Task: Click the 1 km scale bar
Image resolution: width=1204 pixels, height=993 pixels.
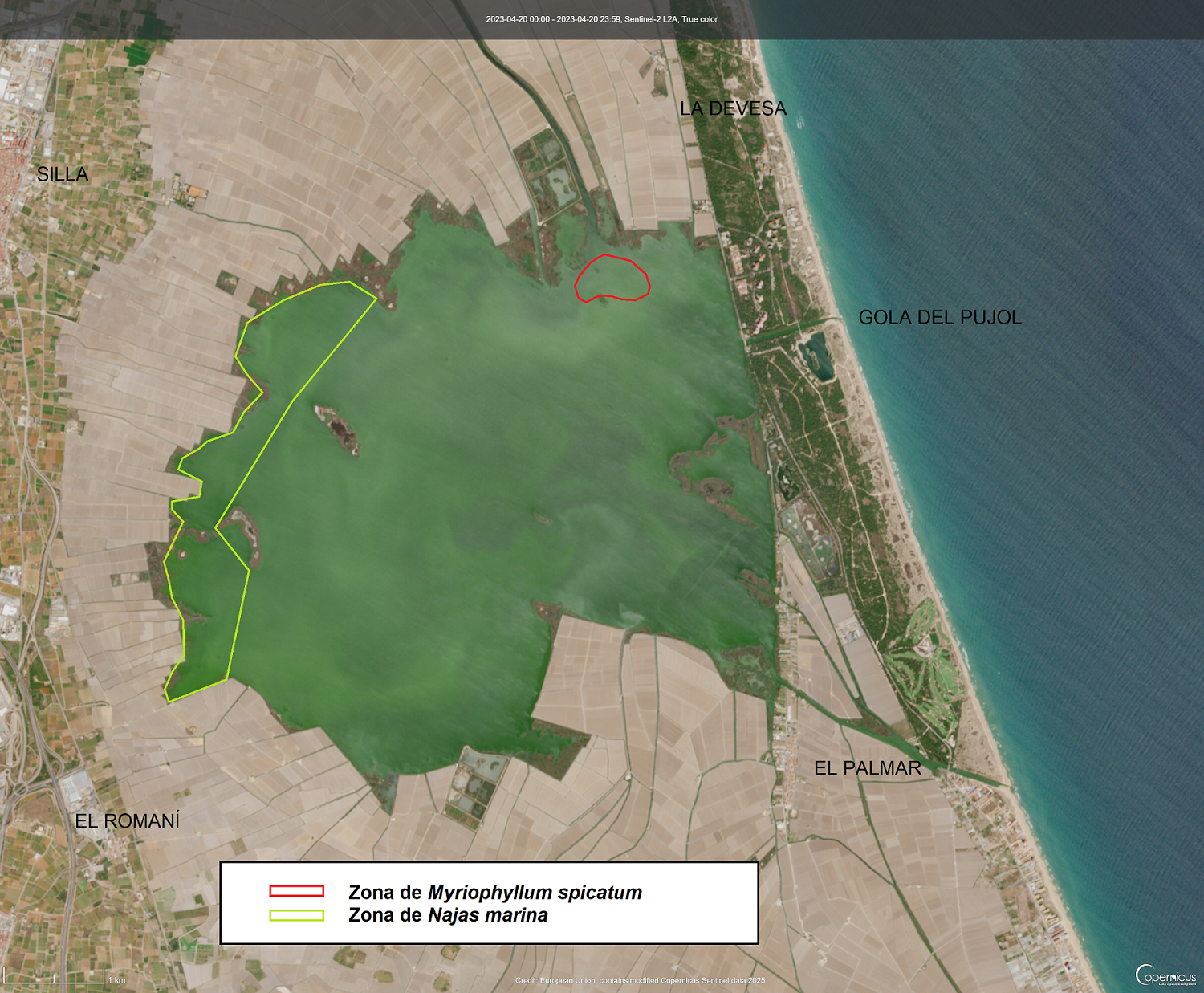Action: [56, 979]
